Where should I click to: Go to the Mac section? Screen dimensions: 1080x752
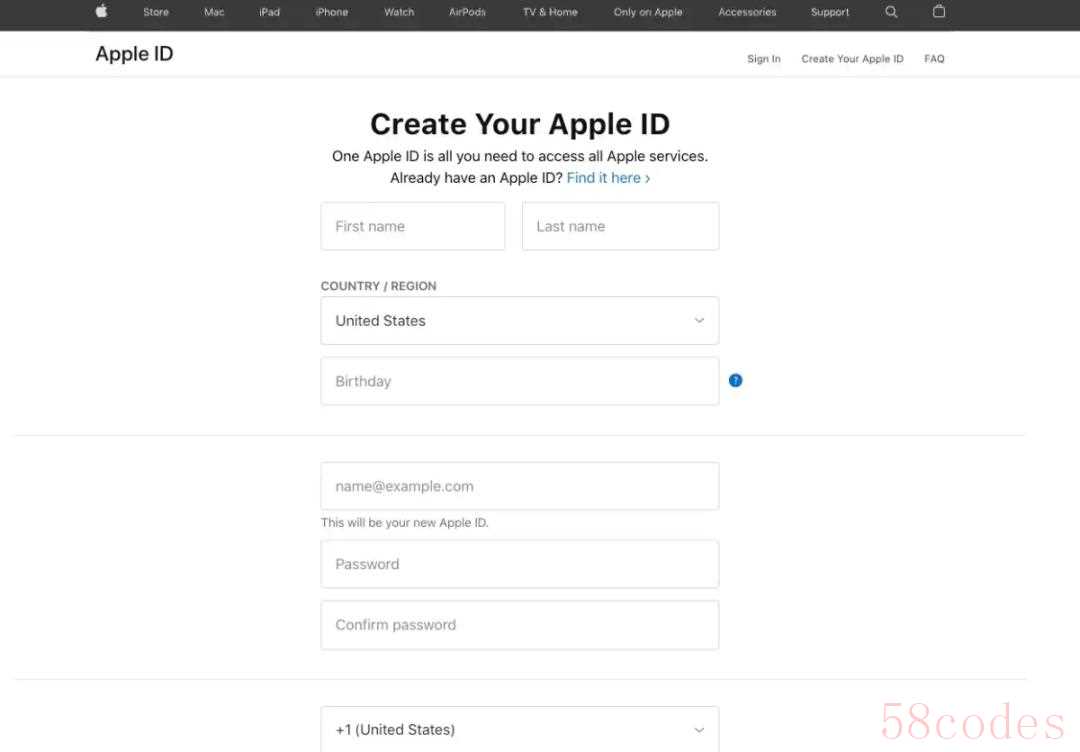pyautogui.click(x=214, y=12)
